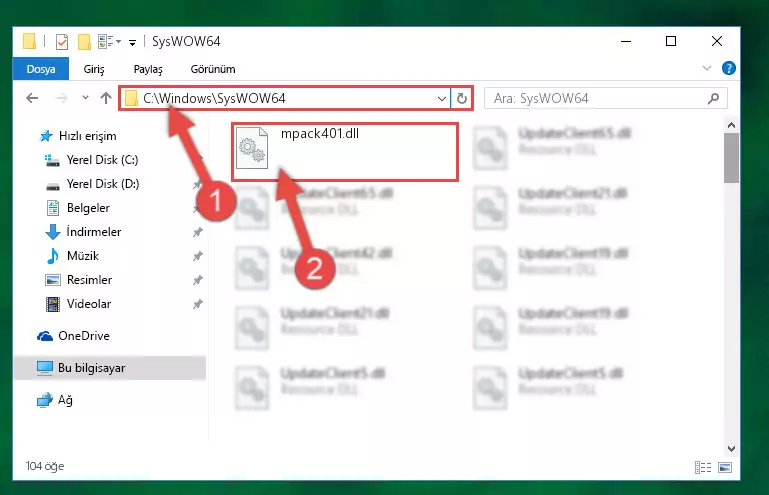Select the mpack401.dll file icon
Image resolution: width=769 pixels, height=495 pixels.
pos(252,148)
